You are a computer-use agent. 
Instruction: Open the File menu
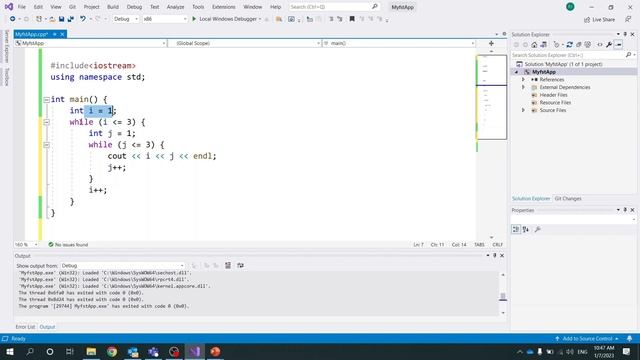(x=22, y=7)
